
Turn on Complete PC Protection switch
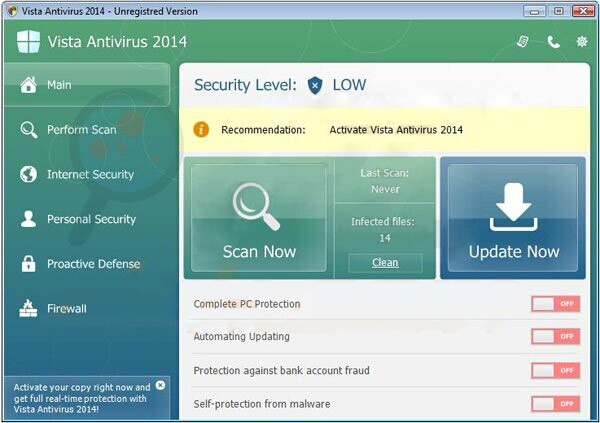coord(555,304)
